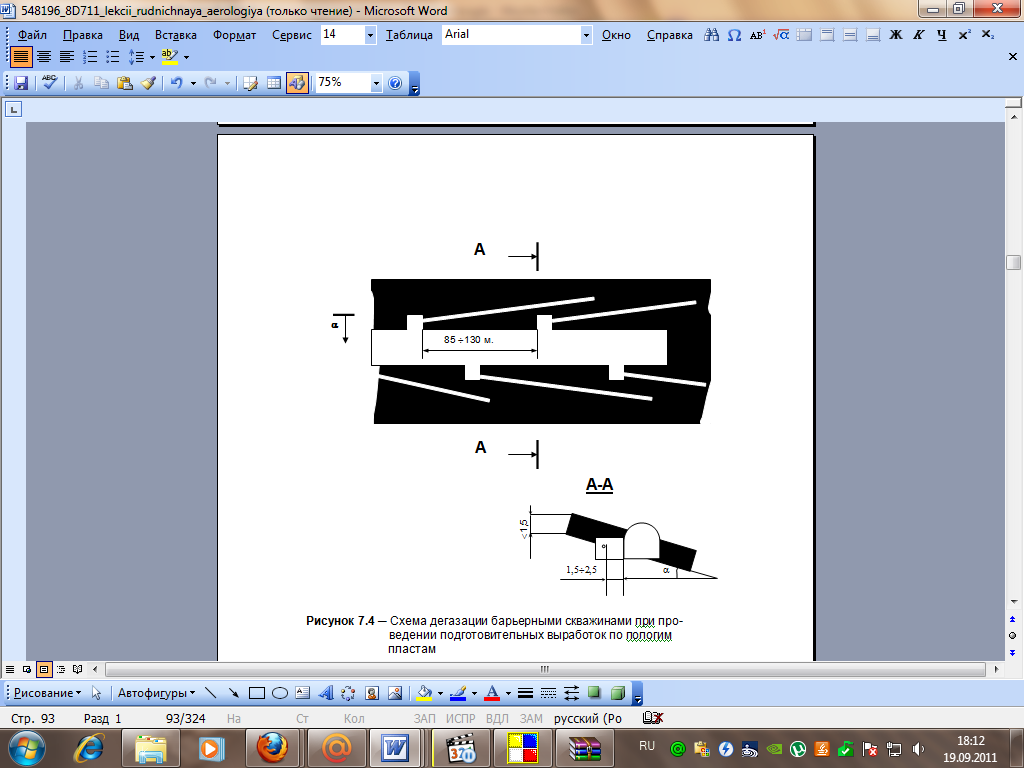
Task: Insert clip art icon
Action: [372, 693]
